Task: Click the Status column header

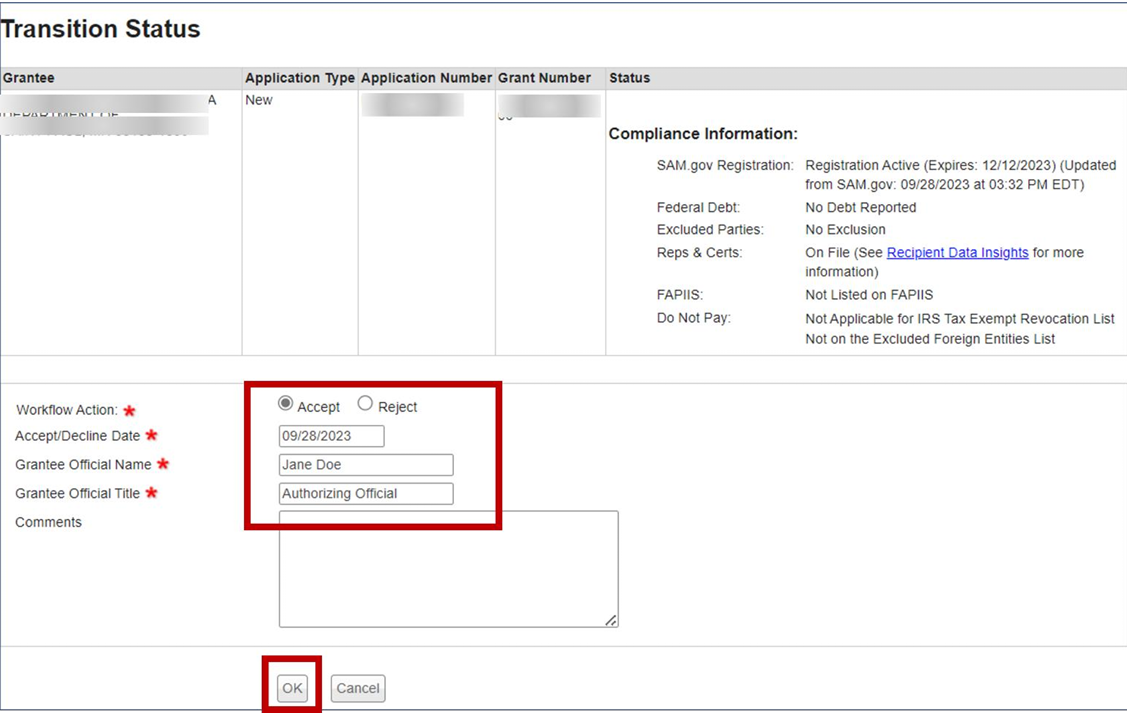Action: click(x=629, y=78)
